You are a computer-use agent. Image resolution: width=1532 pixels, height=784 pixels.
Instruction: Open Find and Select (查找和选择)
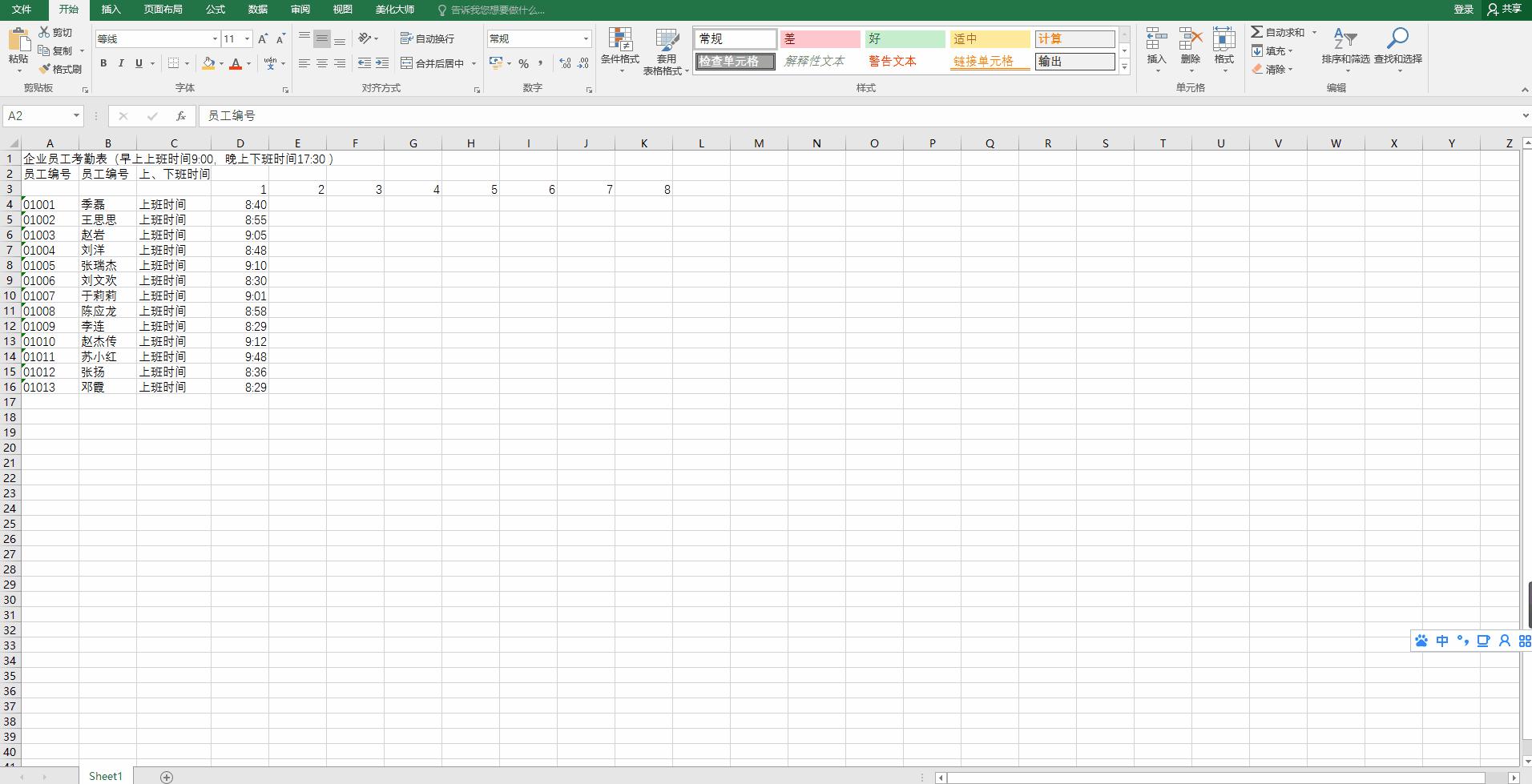(1398, 50)
